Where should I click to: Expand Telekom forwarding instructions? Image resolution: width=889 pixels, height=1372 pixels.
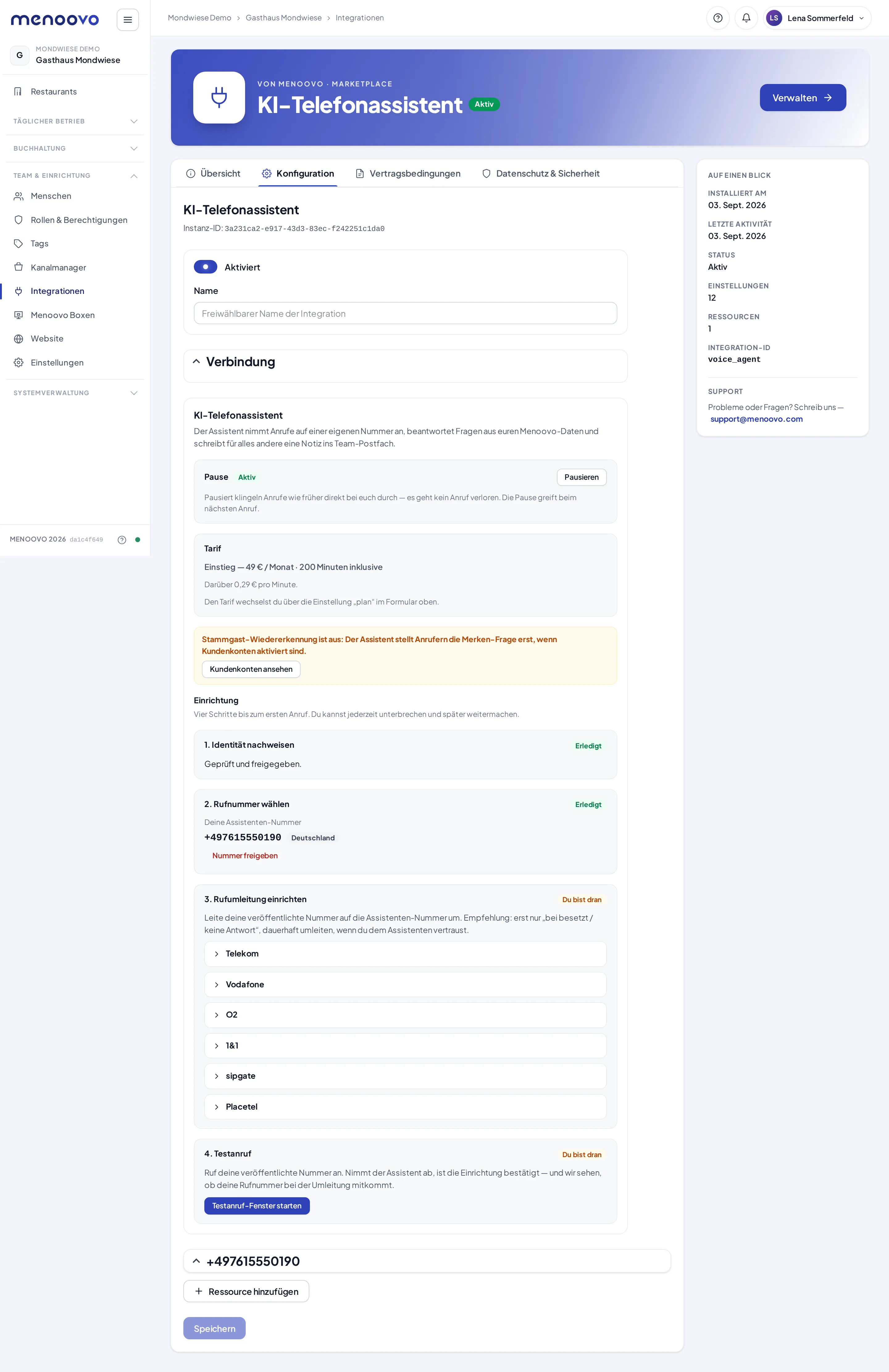pos(405,953)
